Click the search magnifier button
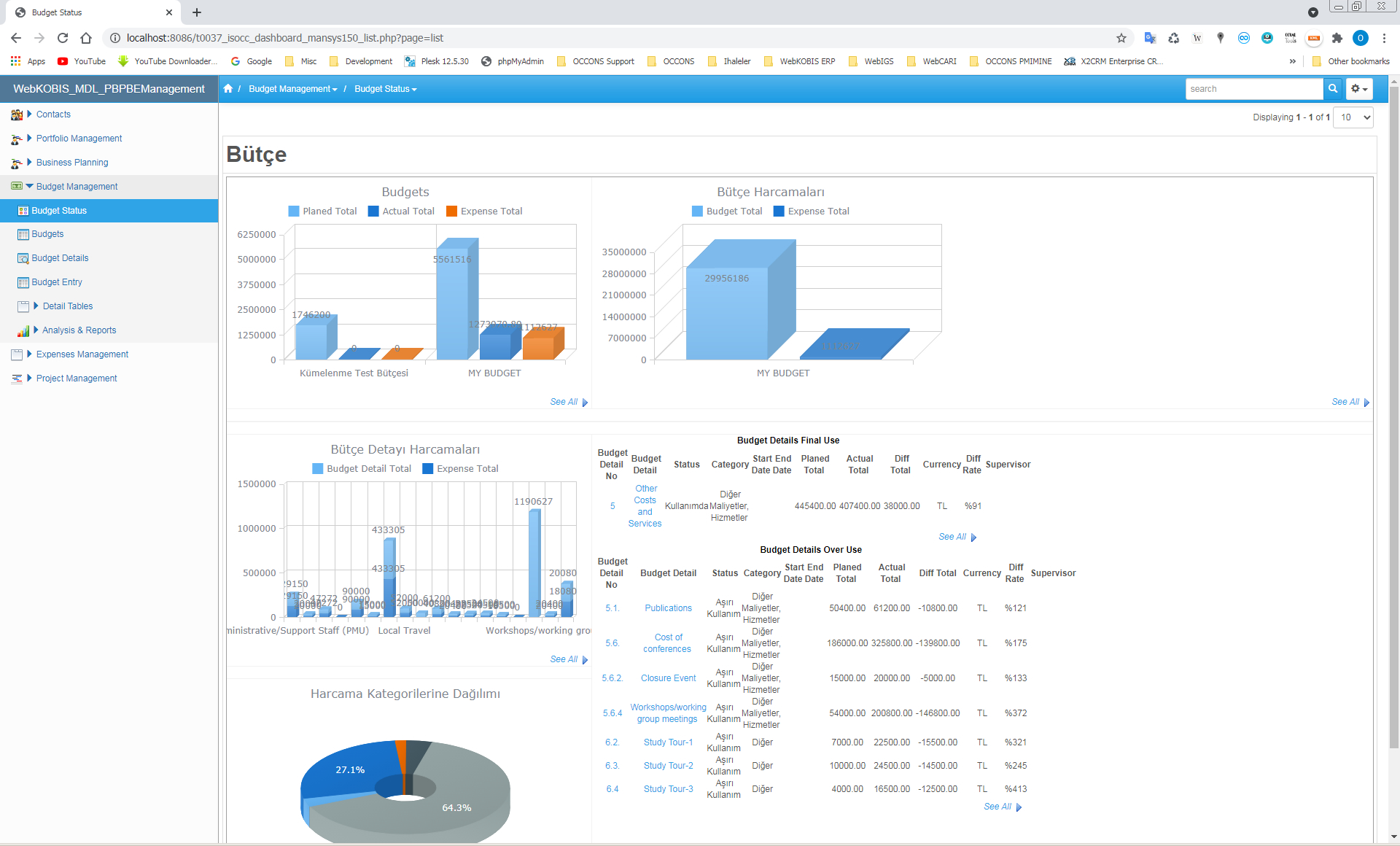The width and height of the screenshot is (1400, 846). click(1333, 88)
